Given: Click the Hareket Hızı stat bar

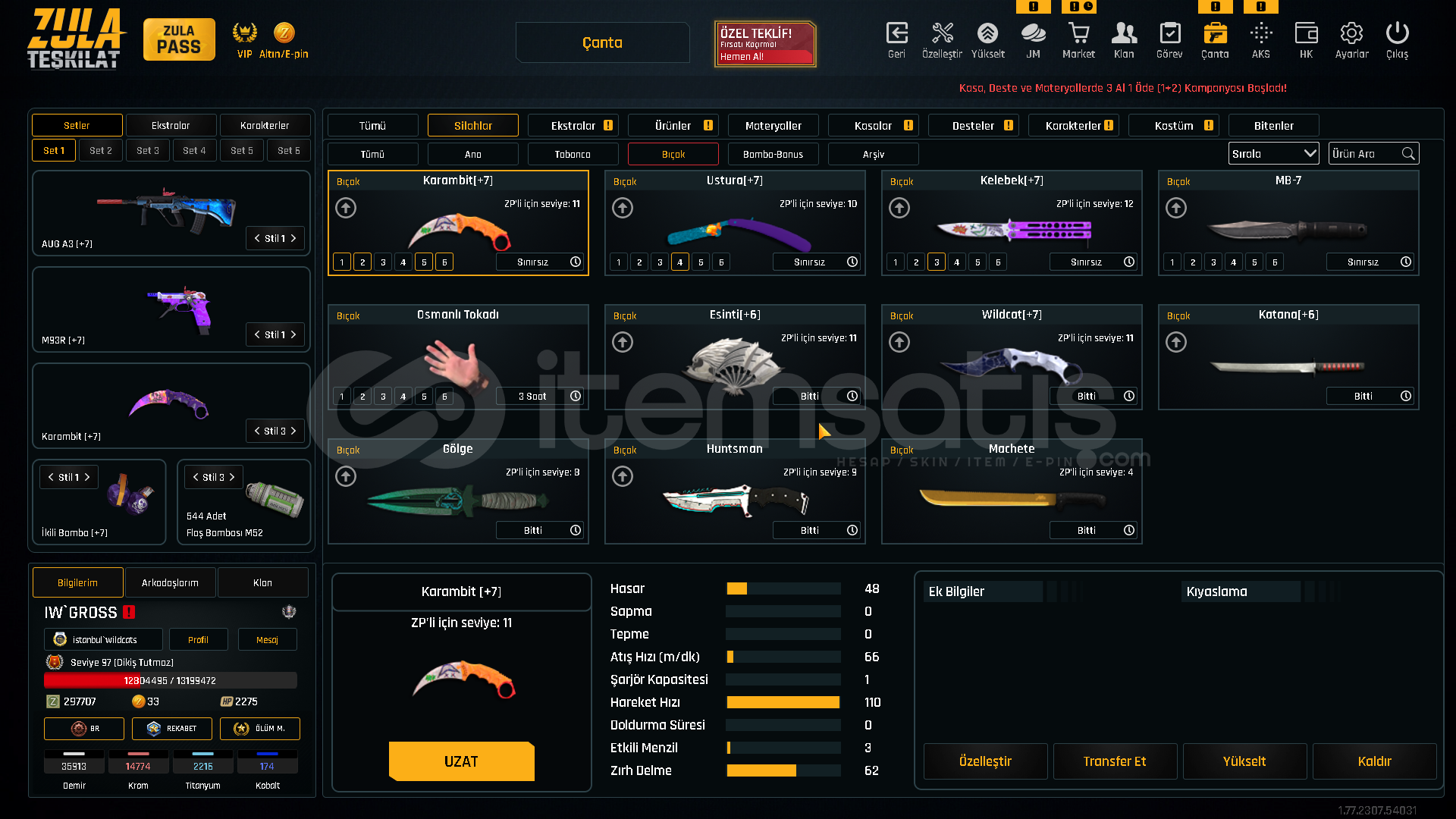Looking at the screenshot, I should point(783,702).
